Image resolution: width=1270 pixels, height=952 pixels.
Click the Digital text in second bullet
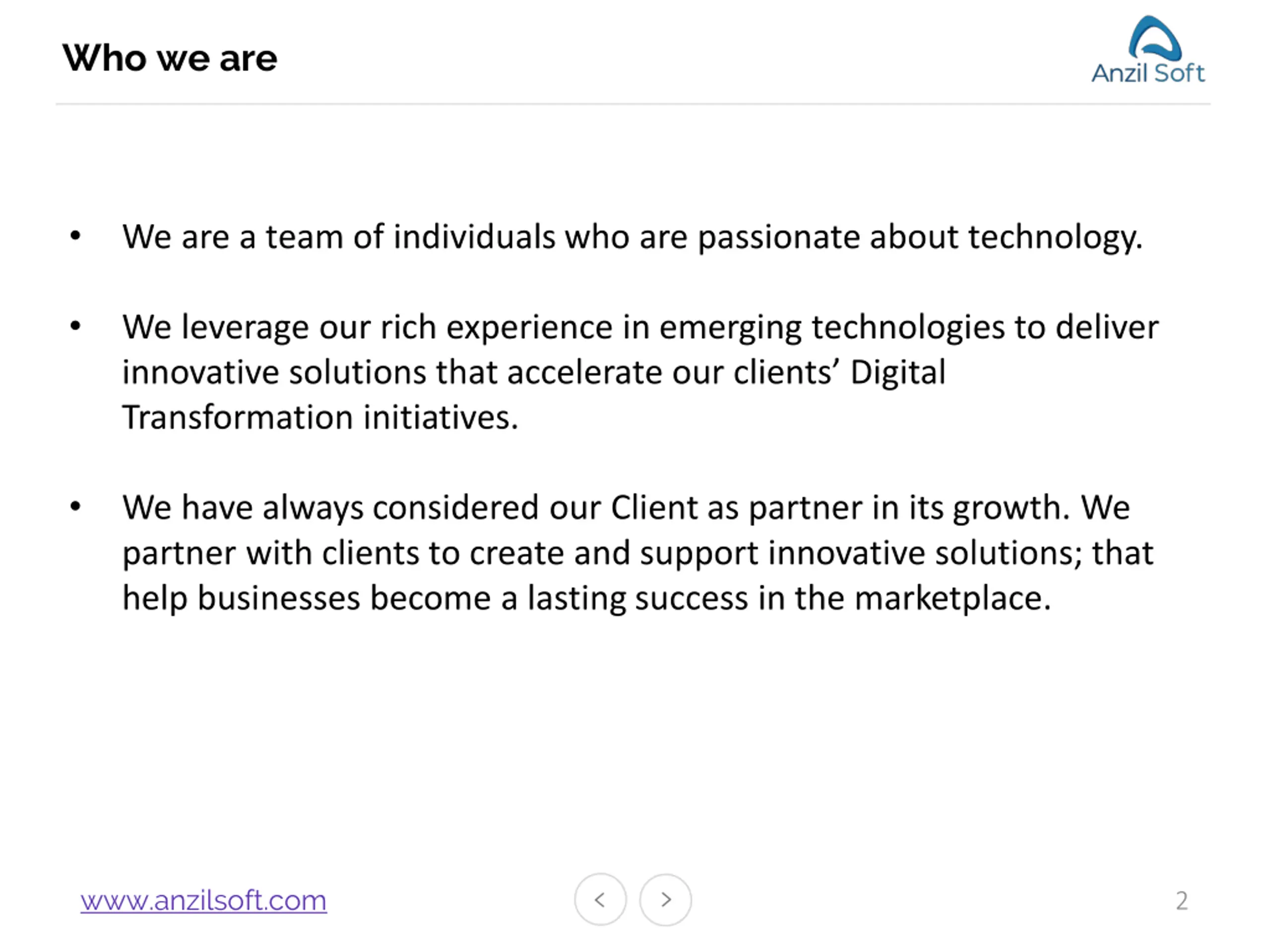point(898,372)
